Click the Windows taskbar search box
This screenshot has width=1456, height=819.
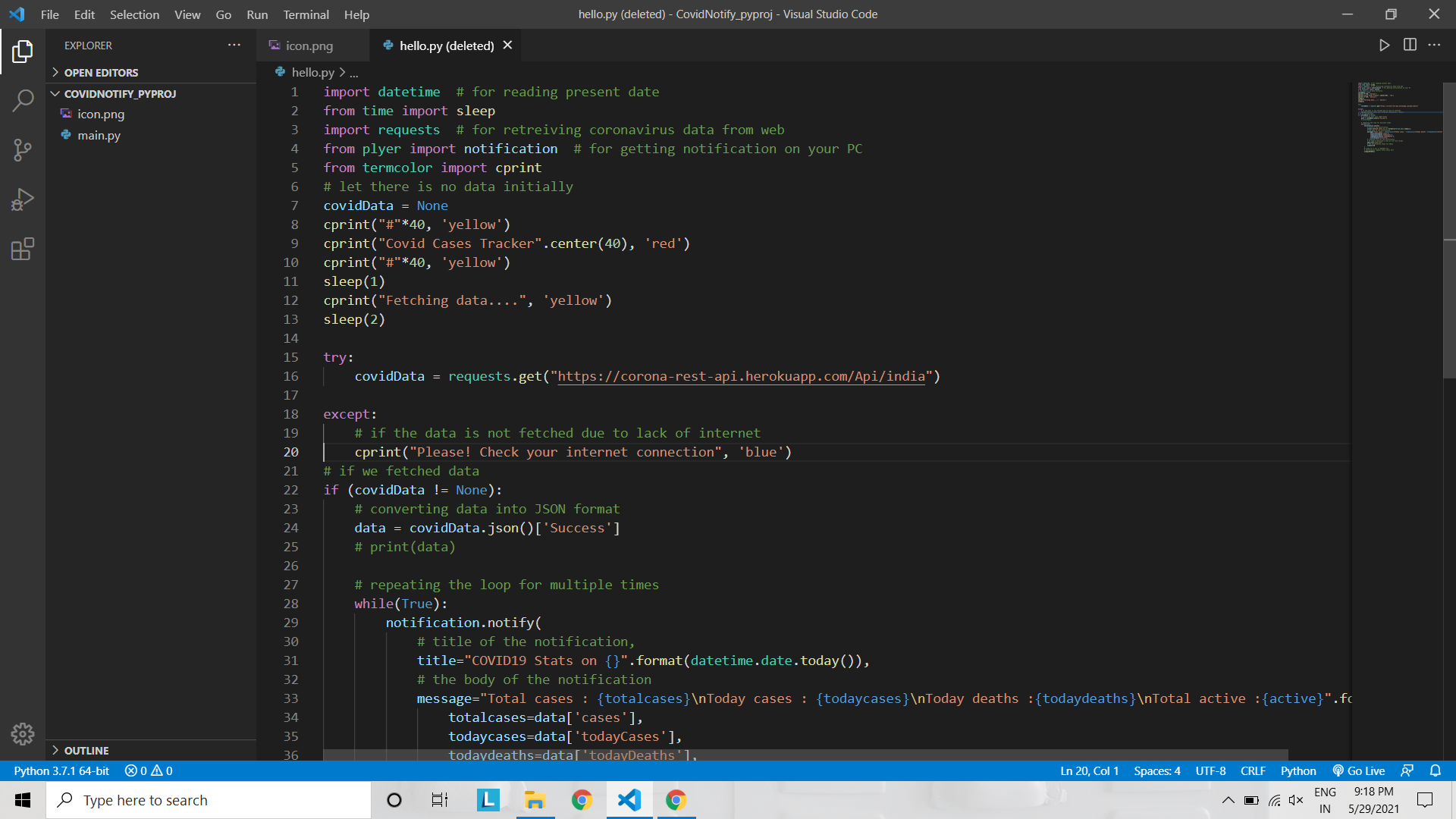point(209,800)
